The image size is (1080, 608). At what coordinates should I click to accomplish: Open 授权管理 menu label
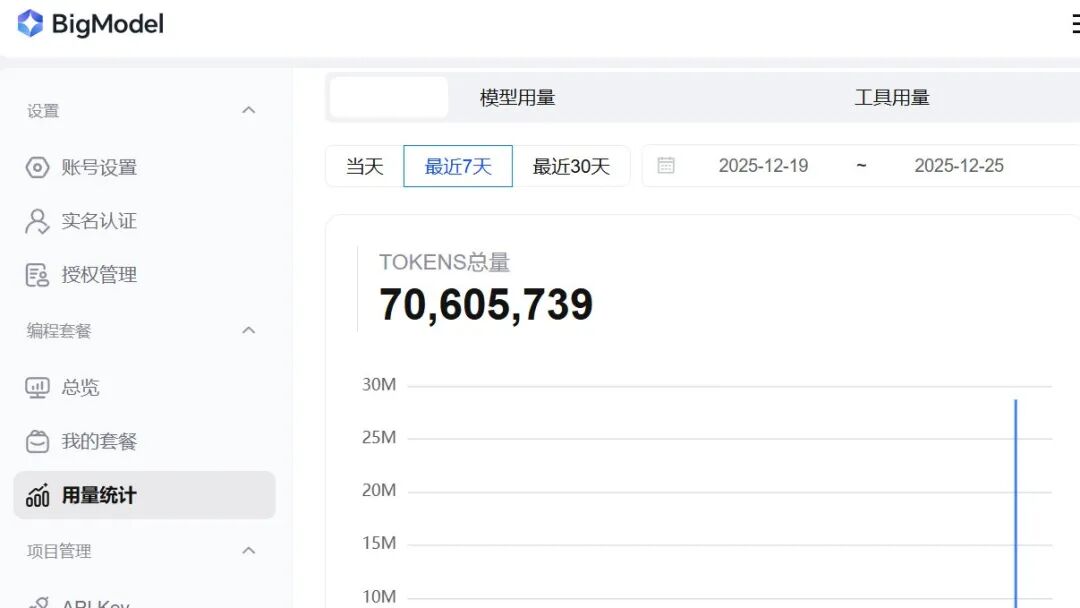click(x=99, y=275)
